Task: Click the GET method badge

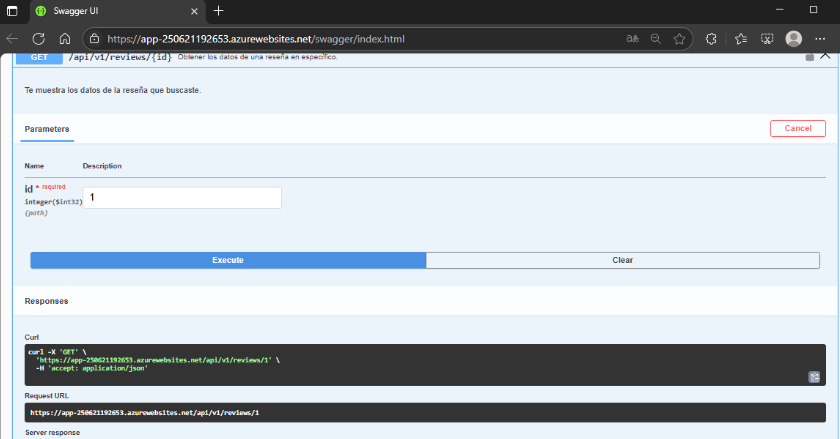Action: tap(39, 57)
